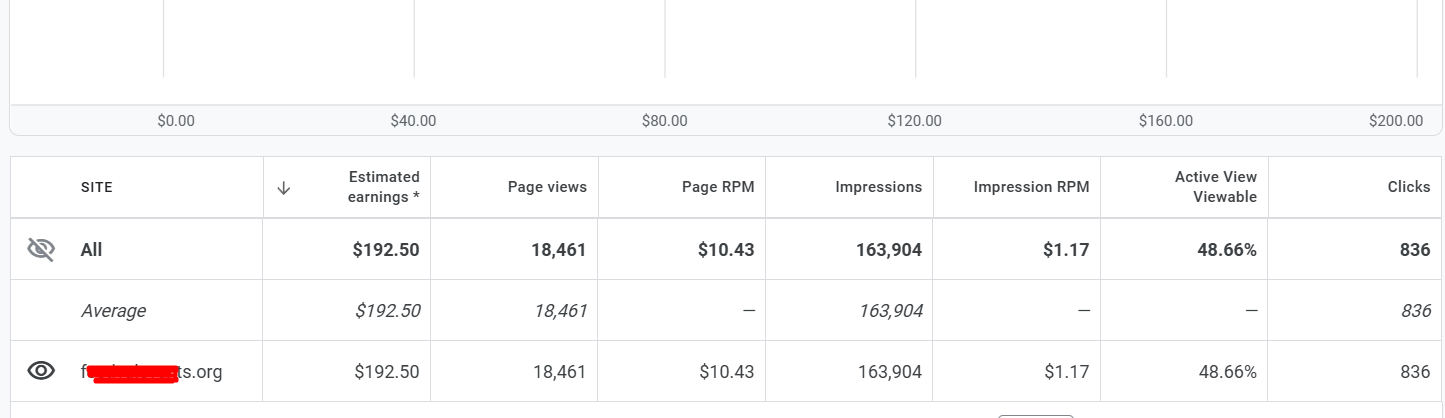1445x418 pixels.
Task: Click the $200.00 chart axis label
Action: coord(1396,121)
